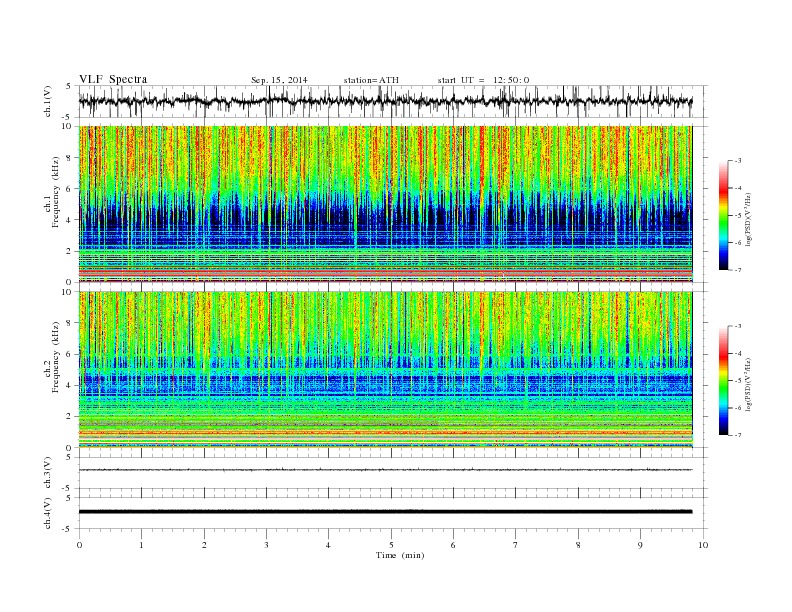The image size is (792, 612).
Task: Click the ch.2 spectrogram color bar
Action: tap(723, 381)
